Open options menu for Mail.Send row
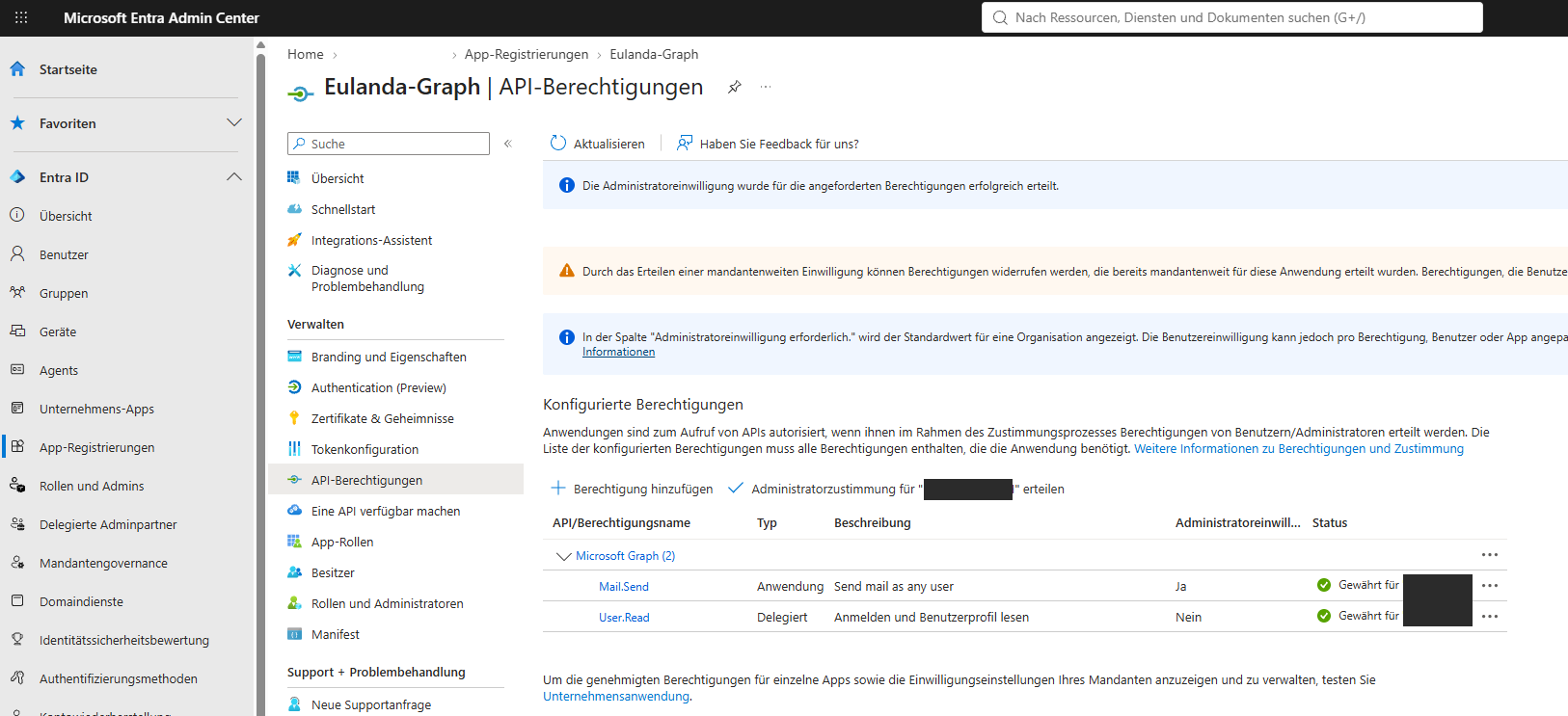Image resolution: width=1568 pixels, height=716 pixels. [x=1490, y=586]
